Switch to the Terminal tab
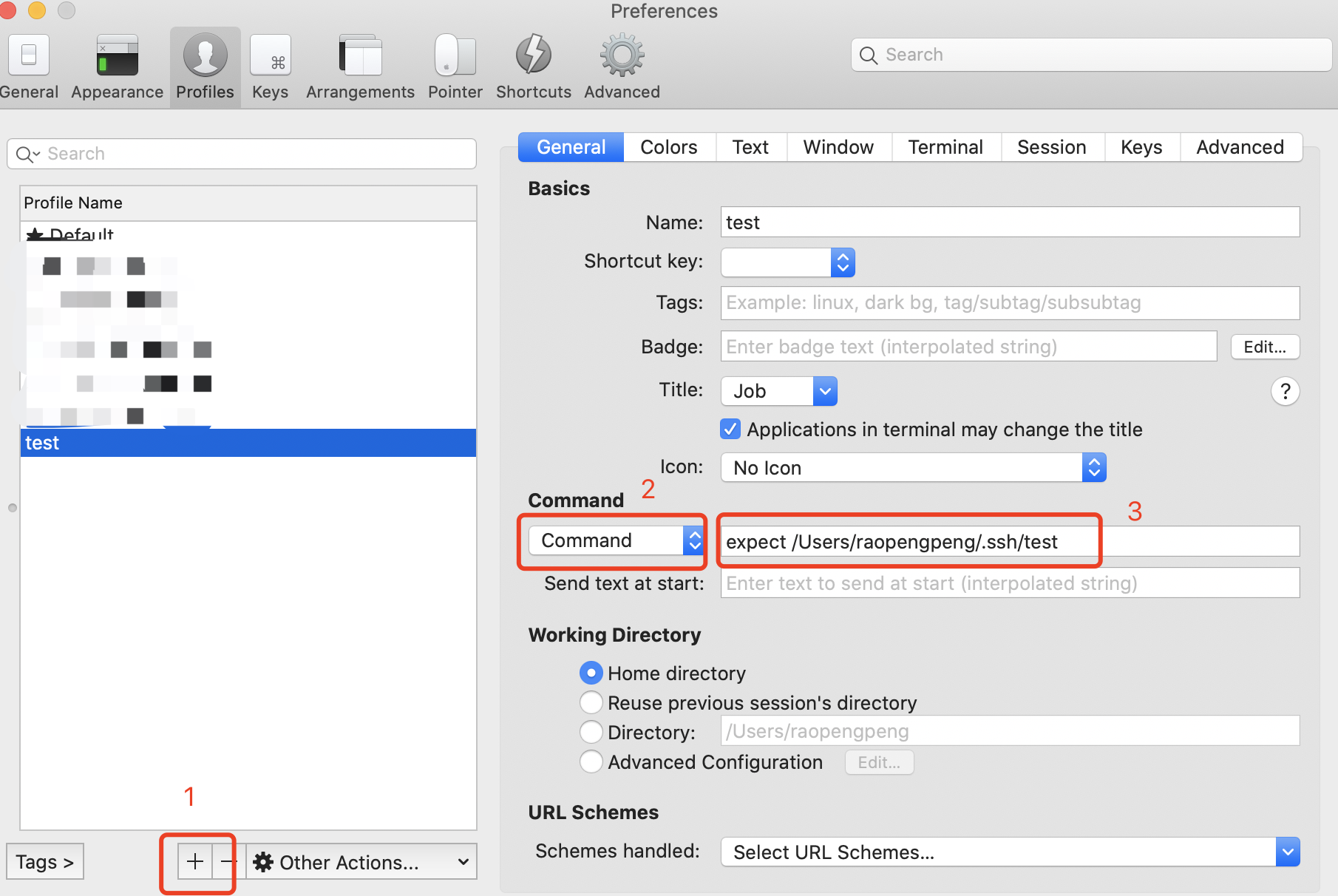 pos(945,147)
